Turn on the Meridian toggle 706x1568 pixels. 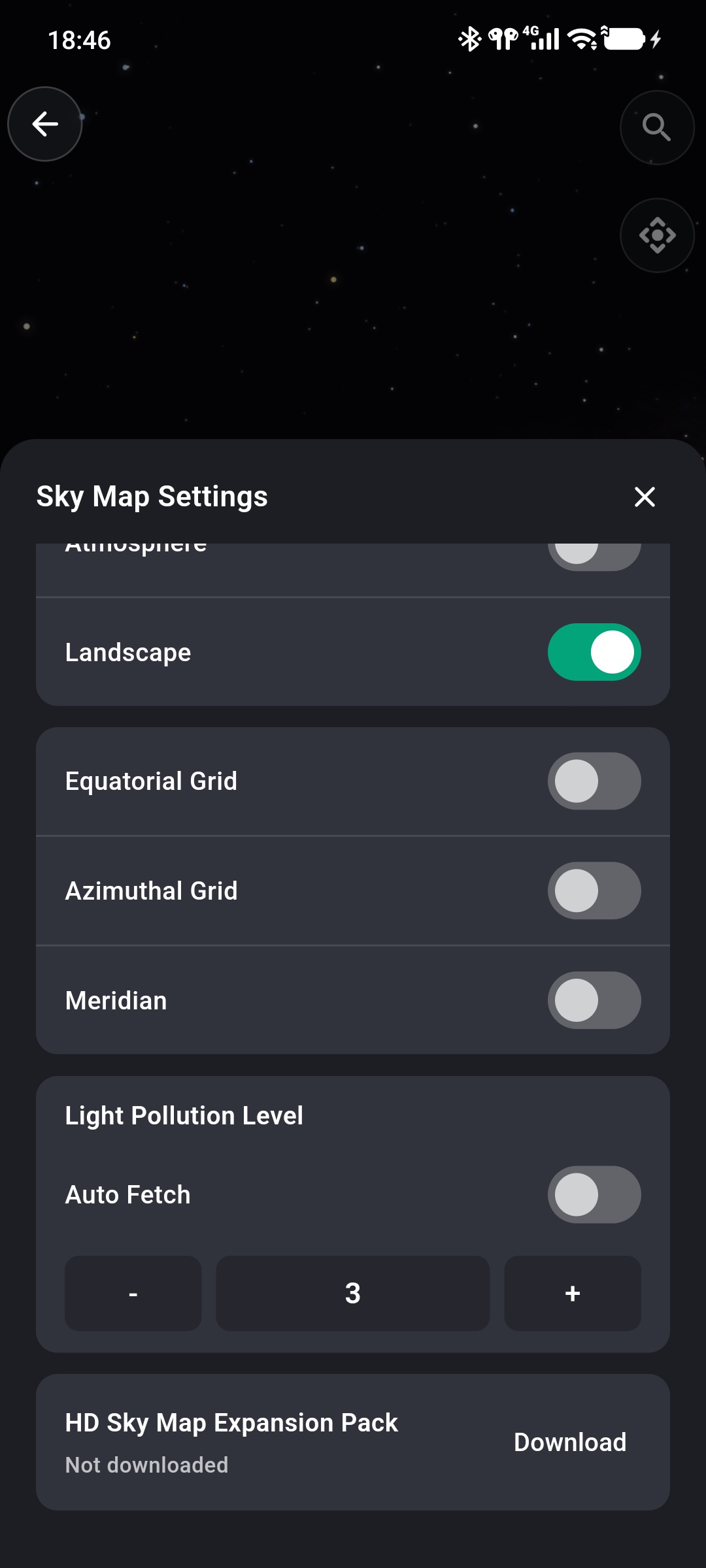(x=594, y=1000)
